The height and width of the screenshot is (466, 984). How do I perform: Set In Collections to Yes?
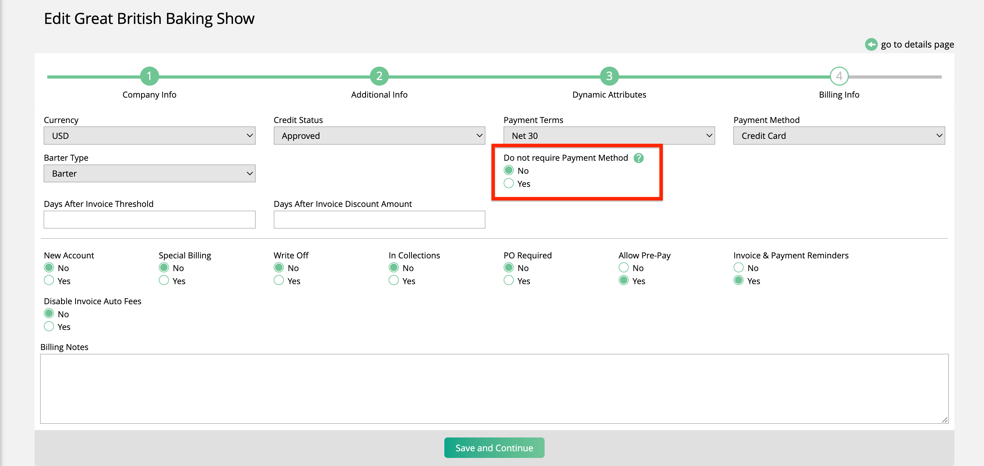[393, 281]
